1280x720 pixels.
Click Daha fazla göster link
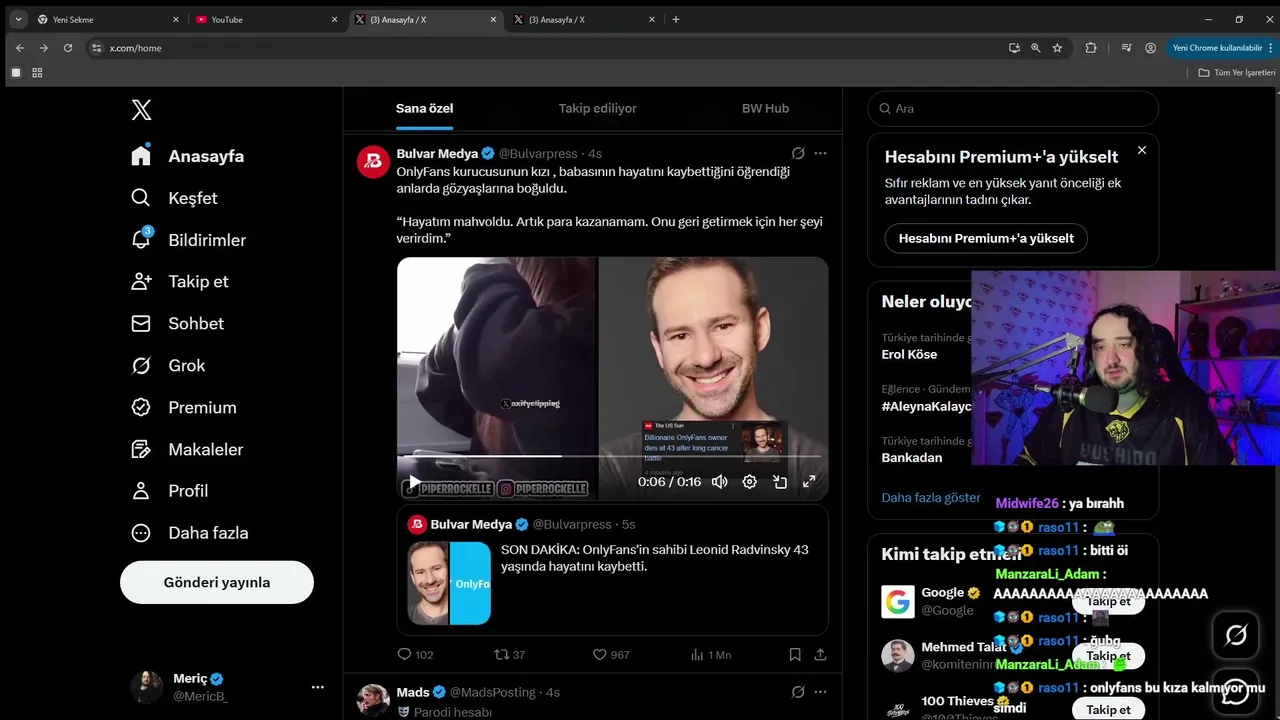tap(931, 497)
